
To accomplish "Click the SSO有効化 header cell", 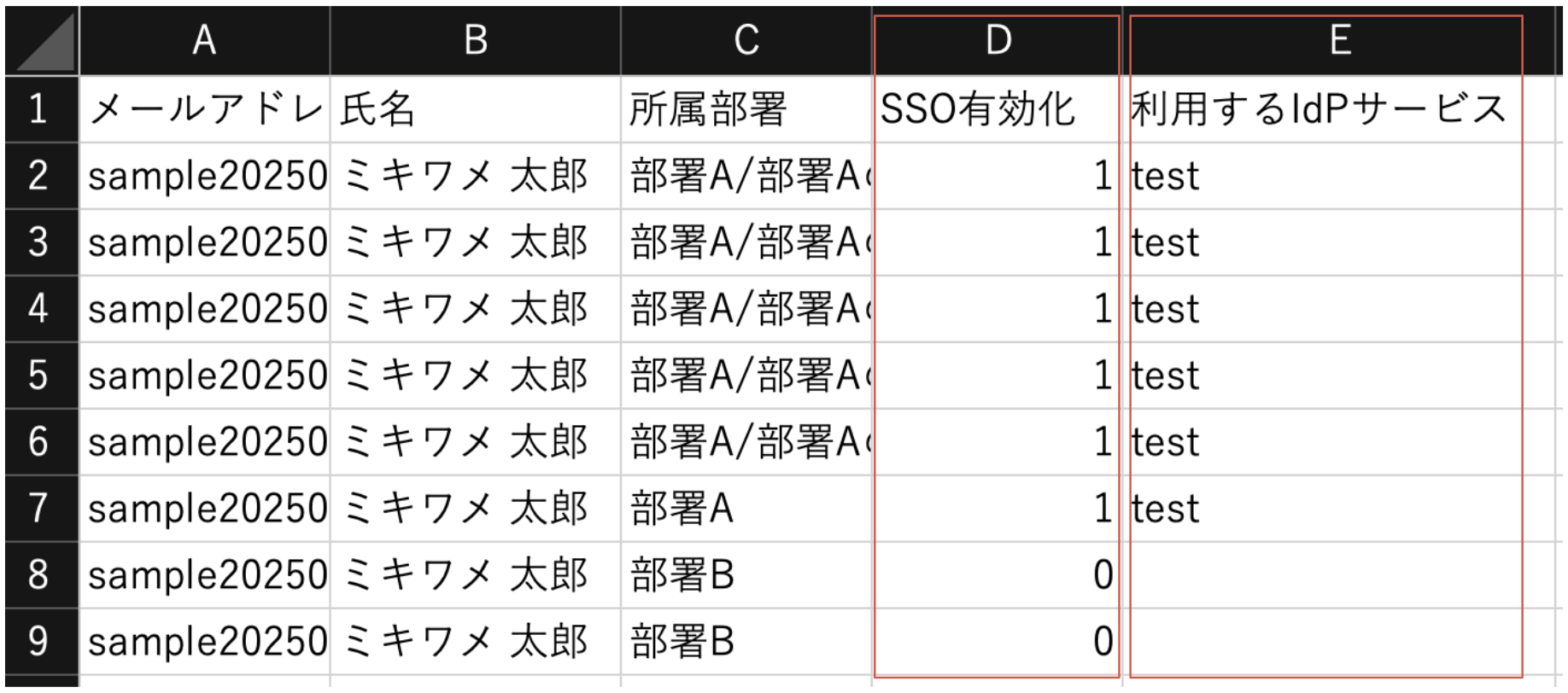I will pos(998,109).
